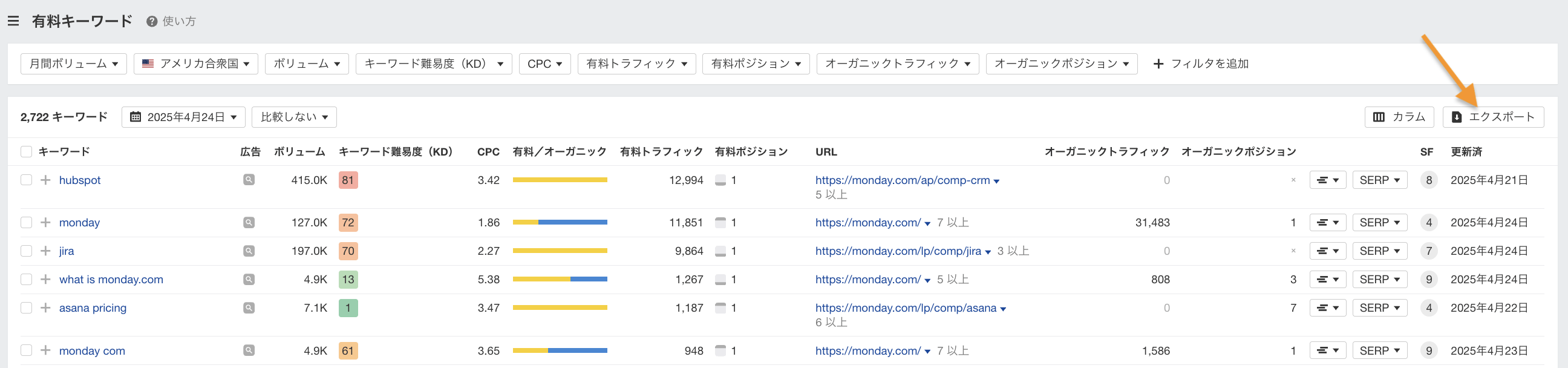Open the キーワード難易度（KD） filter dropdown

pos(434,64)
